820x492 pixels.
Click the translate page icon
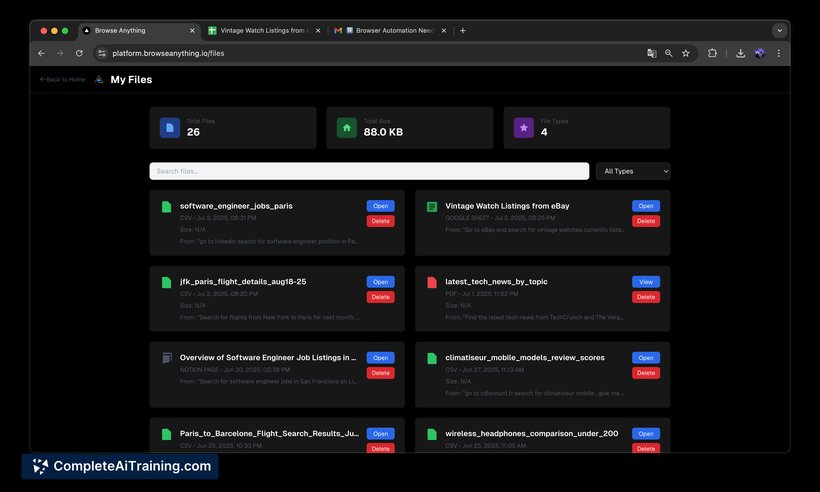tap(652, 53)
